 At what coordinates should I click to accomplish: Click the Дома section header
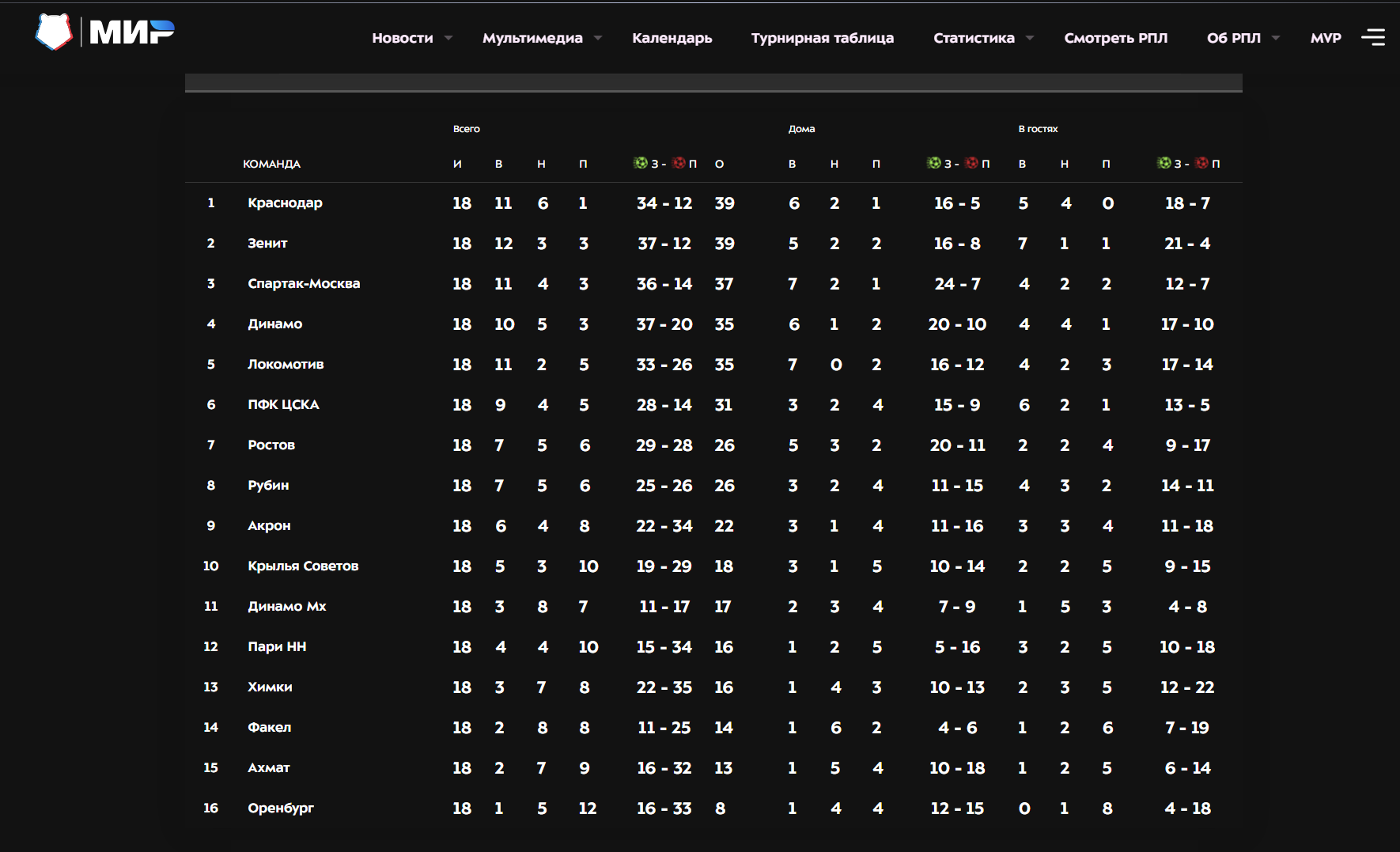click(801, 129)
